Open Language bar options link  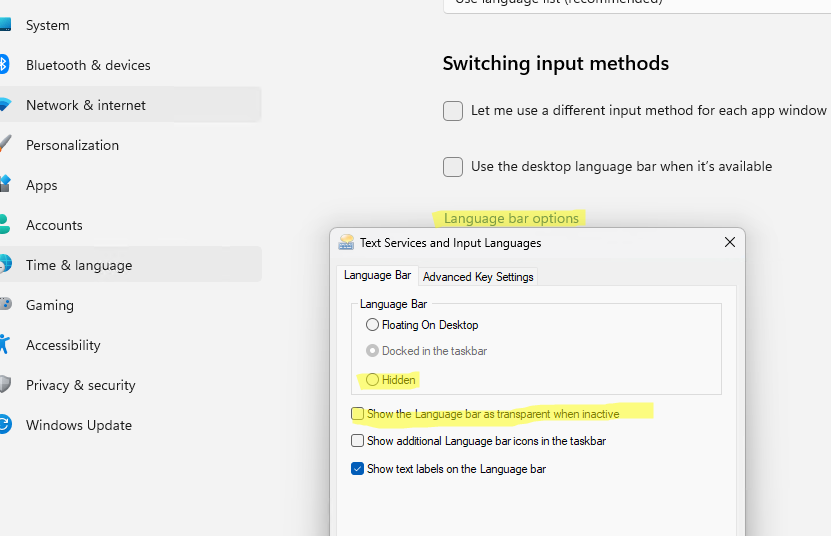(x=511, y=218)
